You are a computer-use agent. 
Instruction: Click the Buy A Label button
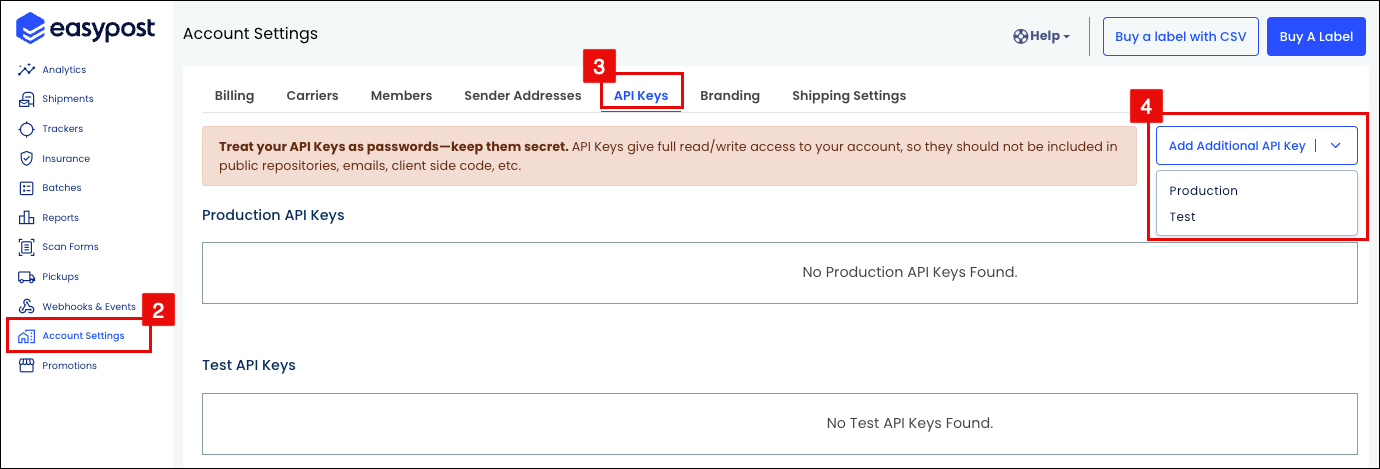pos(1316,37)
